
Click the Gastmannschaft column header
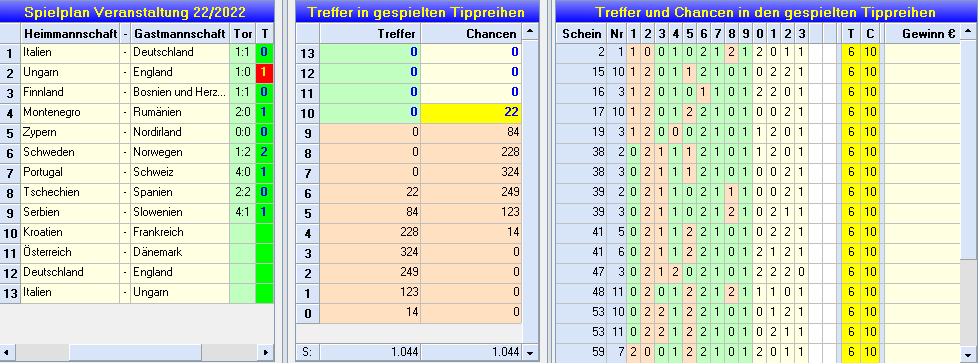[180, 33]
